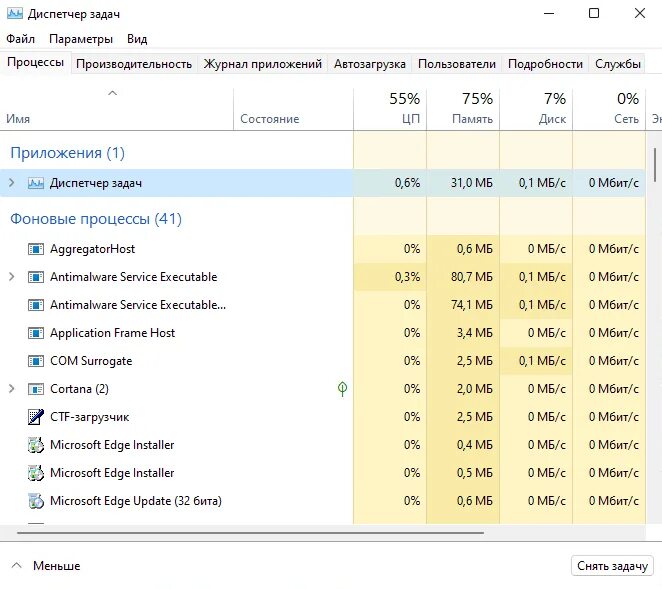Sort processes by ЦП 55% column
The height and width of the screenshot is (589, 662).
tap(390, 109)
